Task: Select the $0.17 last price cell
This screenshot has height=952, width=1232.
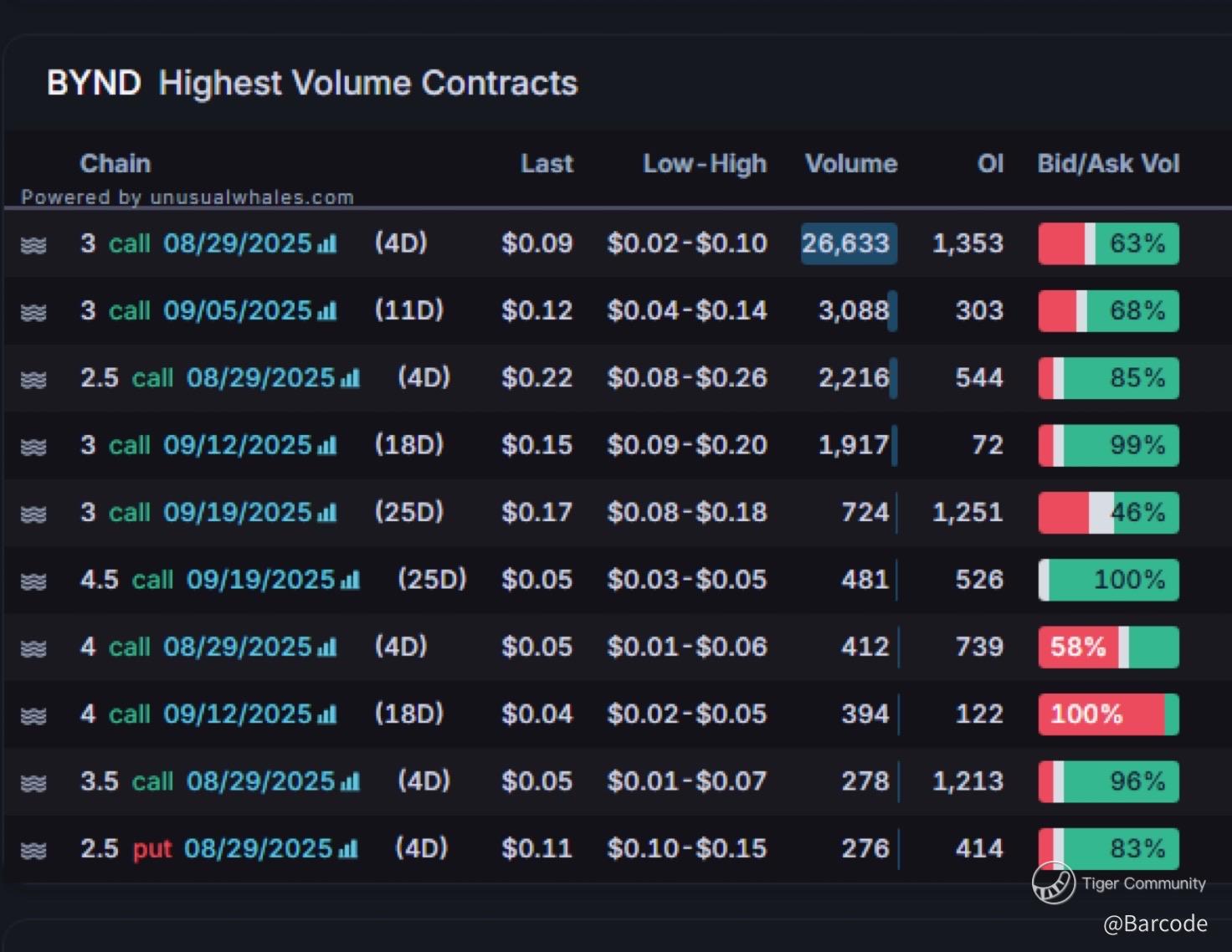Action: click(x=537, y=513)
